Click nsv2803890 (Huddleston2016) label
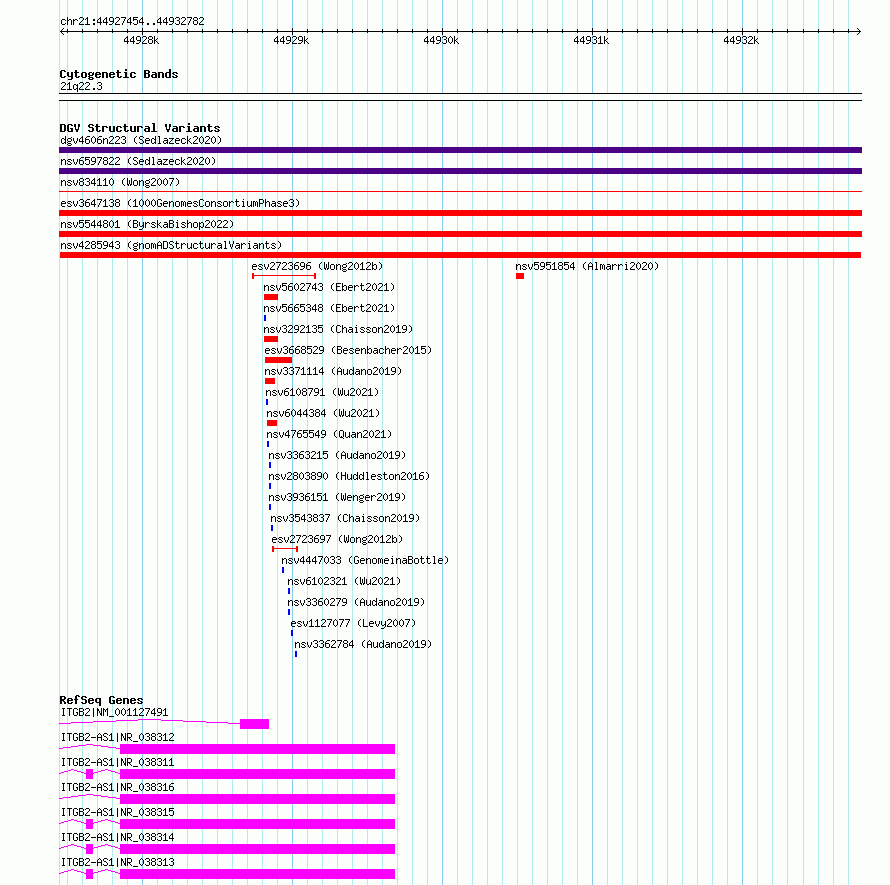890x885 pixels. tap(349, 476)
